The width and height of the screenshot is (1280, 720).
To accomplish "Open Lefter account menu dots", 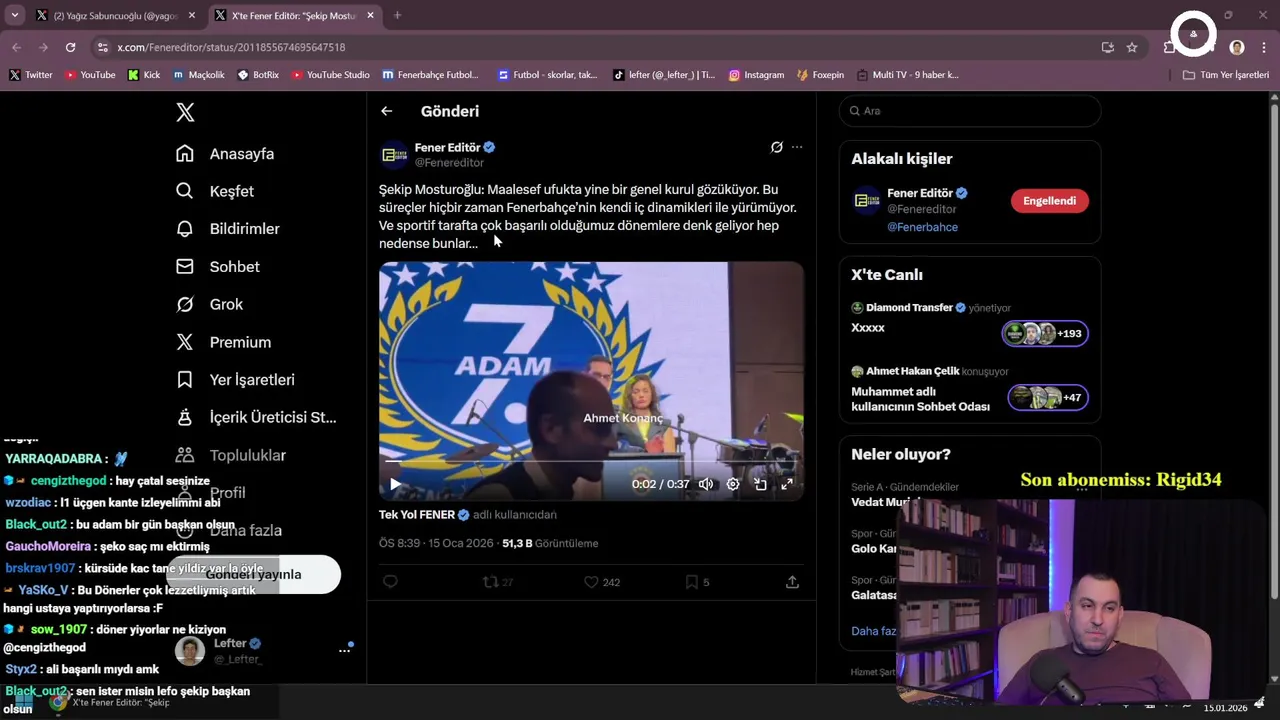I will (345, 650).
